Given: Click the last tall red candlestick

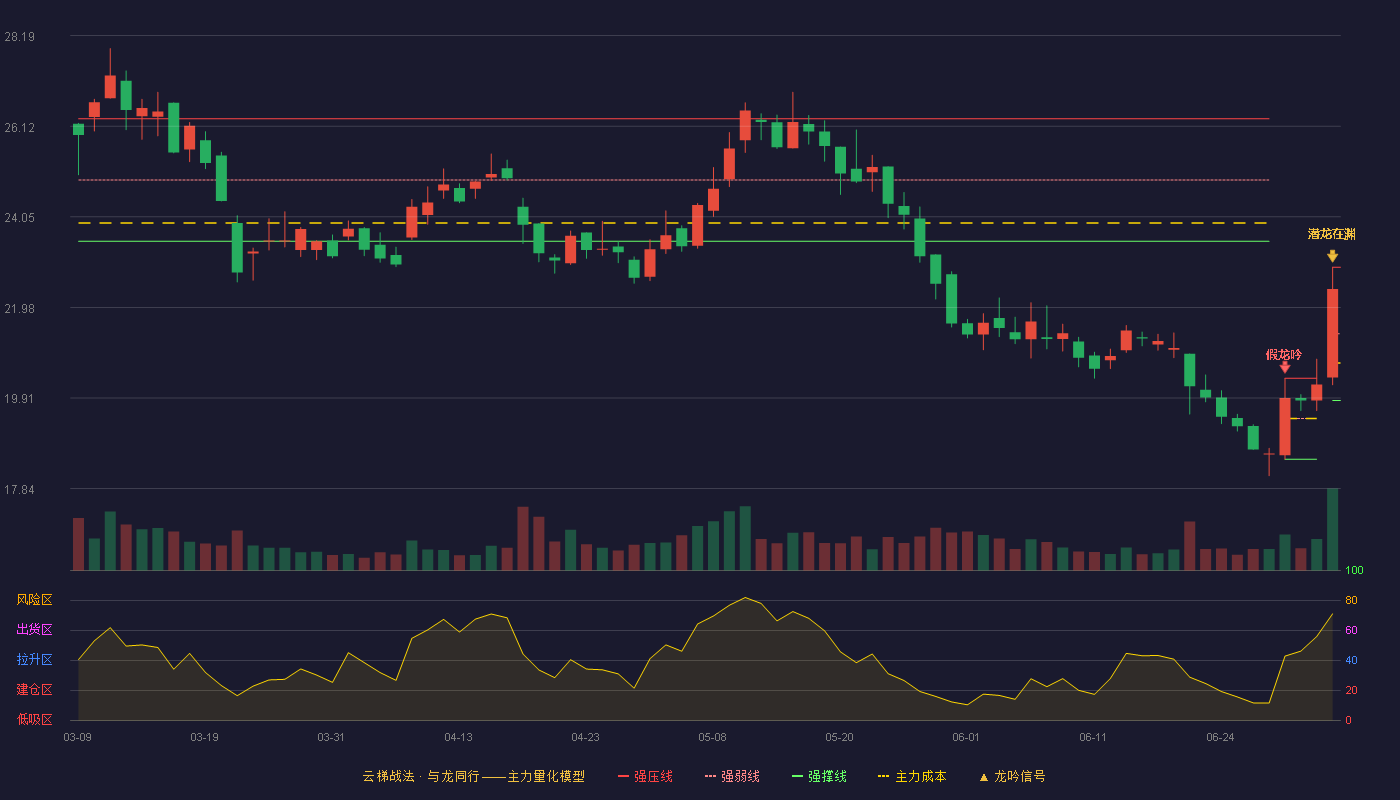Looking at the screenshot, I should pyautogui.click(x=1332, y=333).
